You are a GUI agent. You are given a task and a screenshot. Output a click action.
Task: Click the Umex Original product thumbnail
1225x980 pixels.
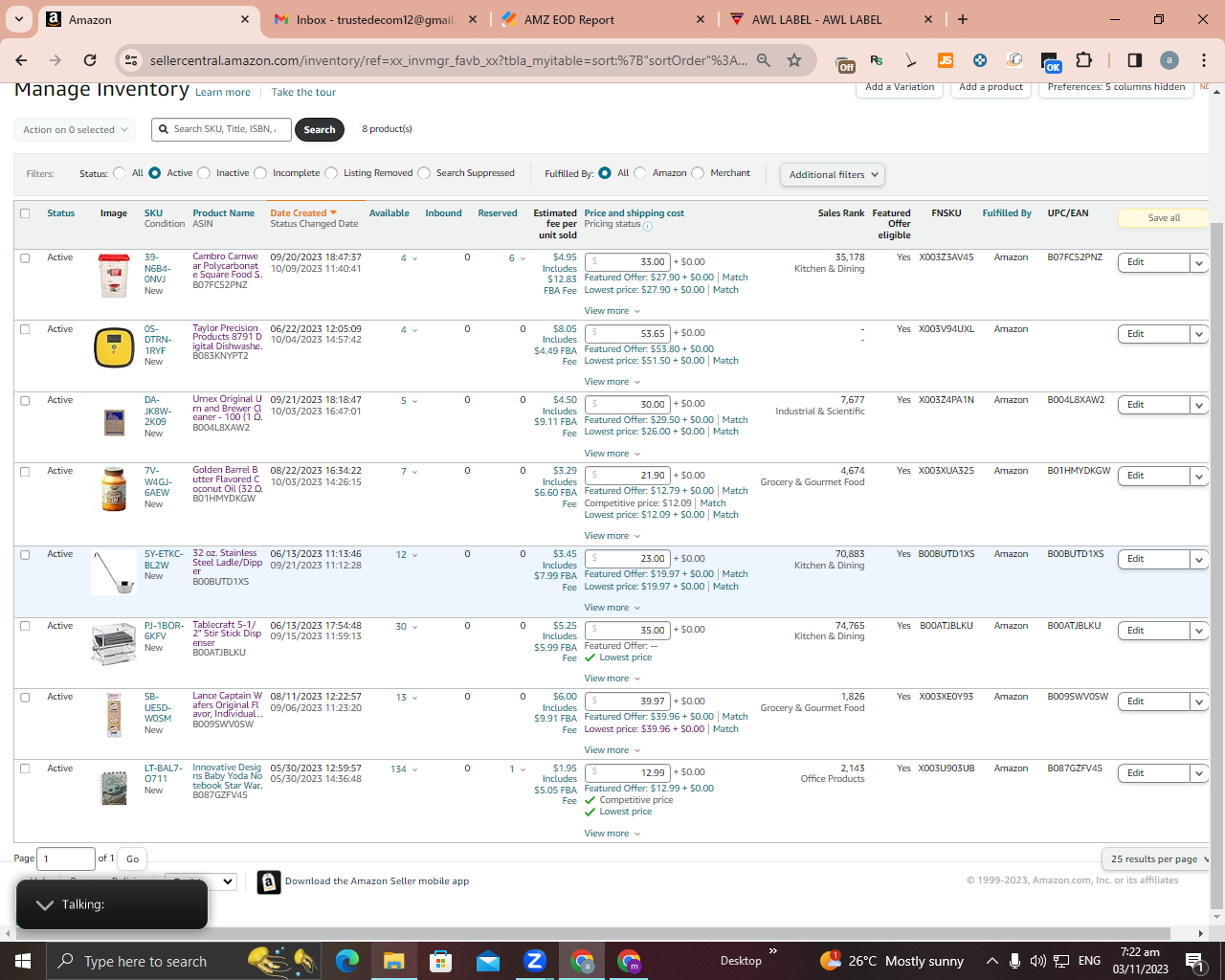pyautogui.click(x=114, y=422)
